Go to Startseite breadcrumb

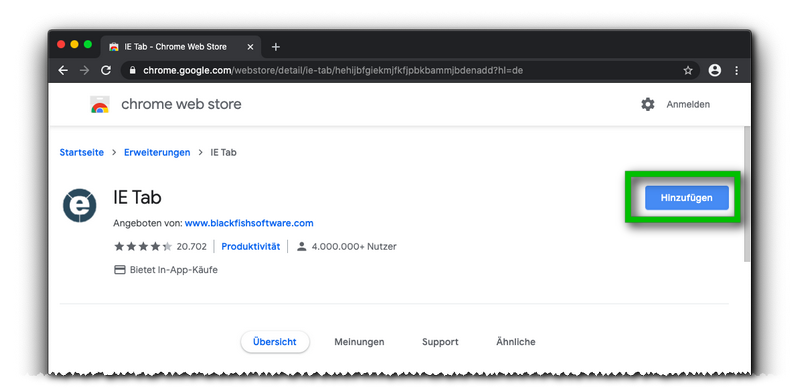[82, 152]
